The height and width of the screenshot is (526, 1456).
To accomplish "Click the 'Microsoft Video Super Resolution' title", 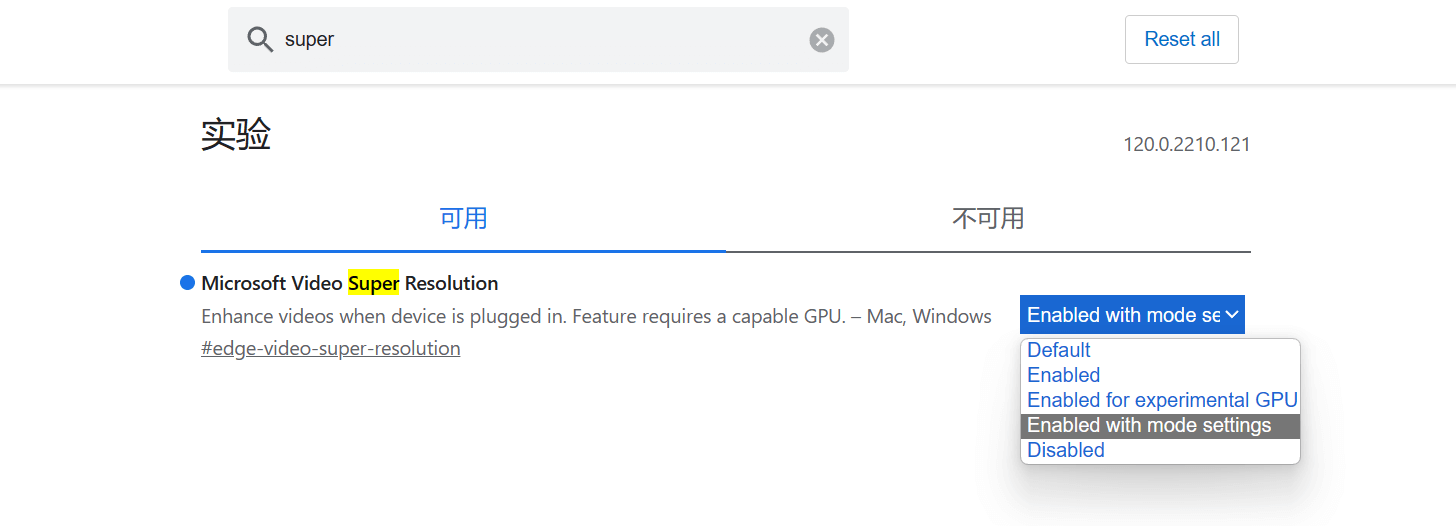I will [350, 283].
